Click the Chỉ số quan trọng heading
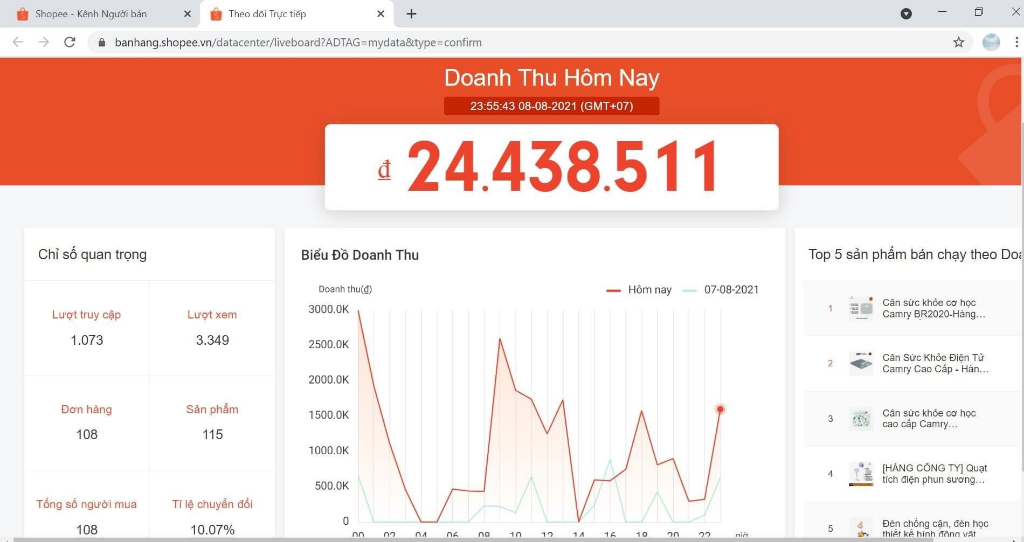 [92, 255]
